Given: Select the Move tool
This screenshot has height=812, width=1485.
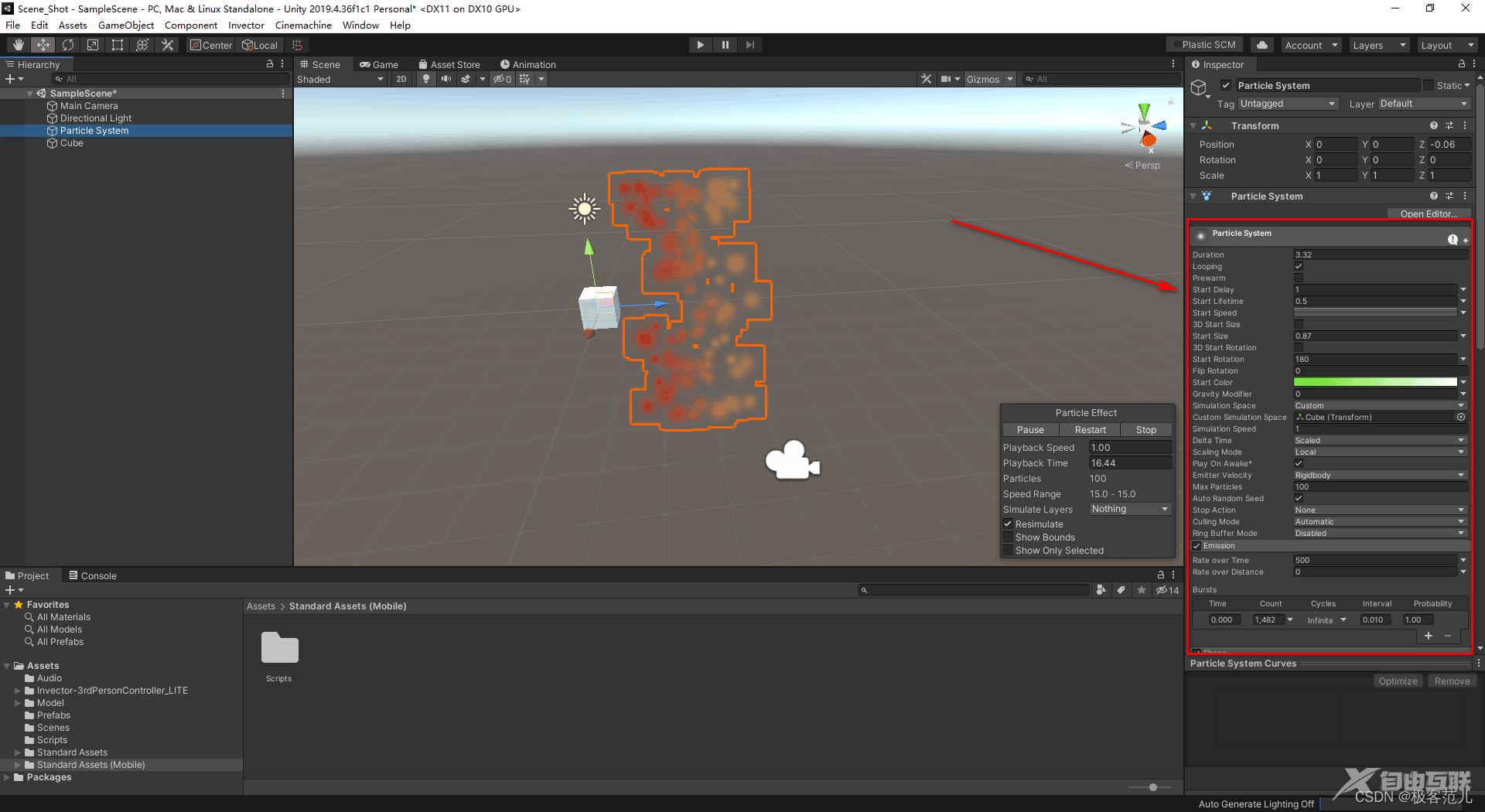Looking at the screenshot, I should coord(43,45).
